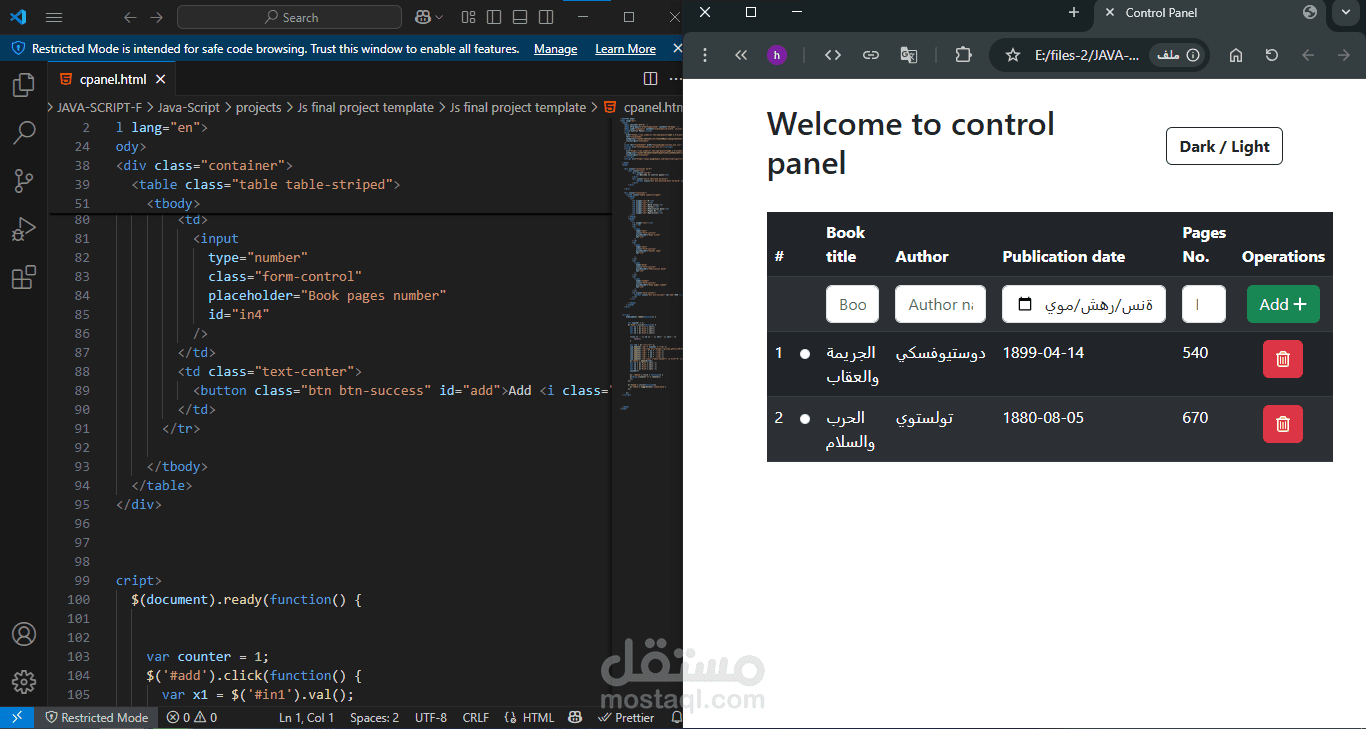Split the editor to the right
Screen dimensions: 1366x729
pyautogui.click(x=650, y=79)
